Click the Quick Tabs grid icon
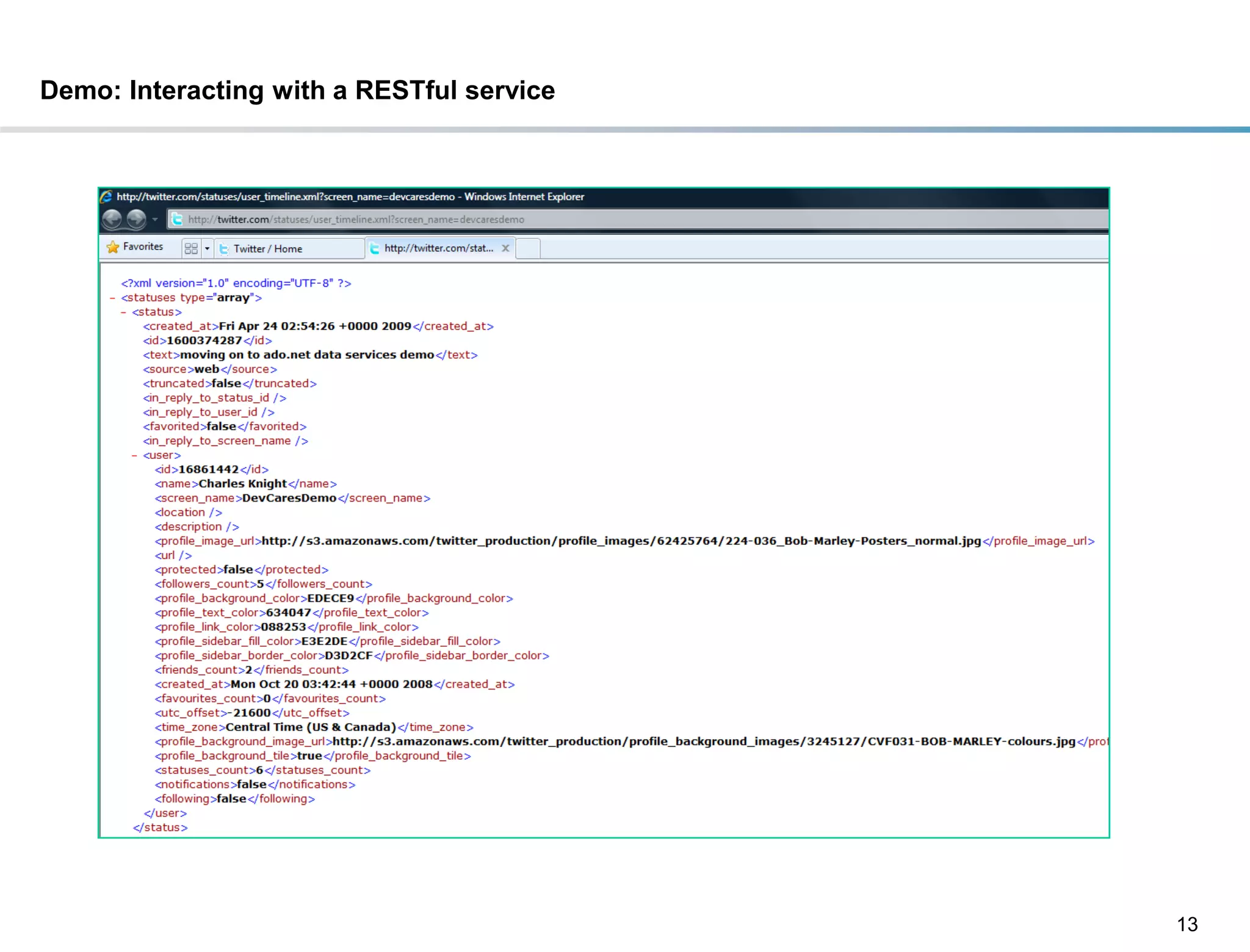This screenshot has height=952, width=1250. (191, 248)
